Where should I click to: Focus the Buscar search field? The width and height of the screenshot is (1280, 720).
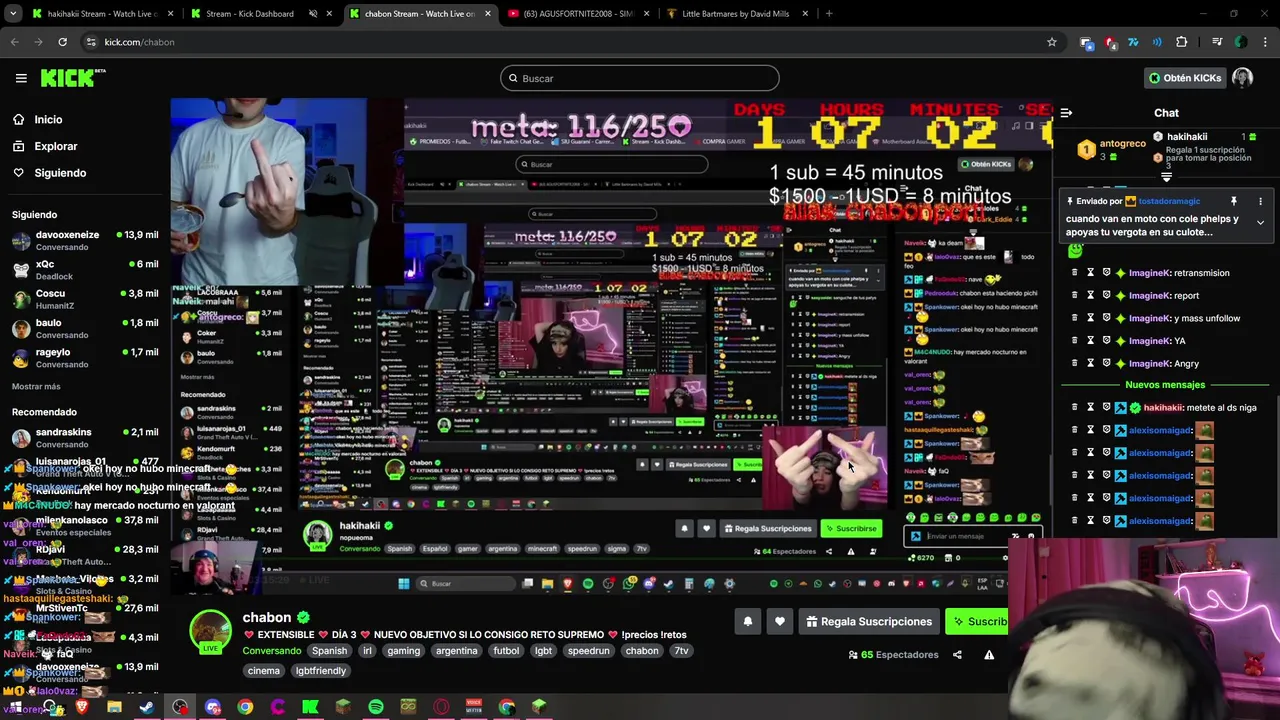(640, 78)
